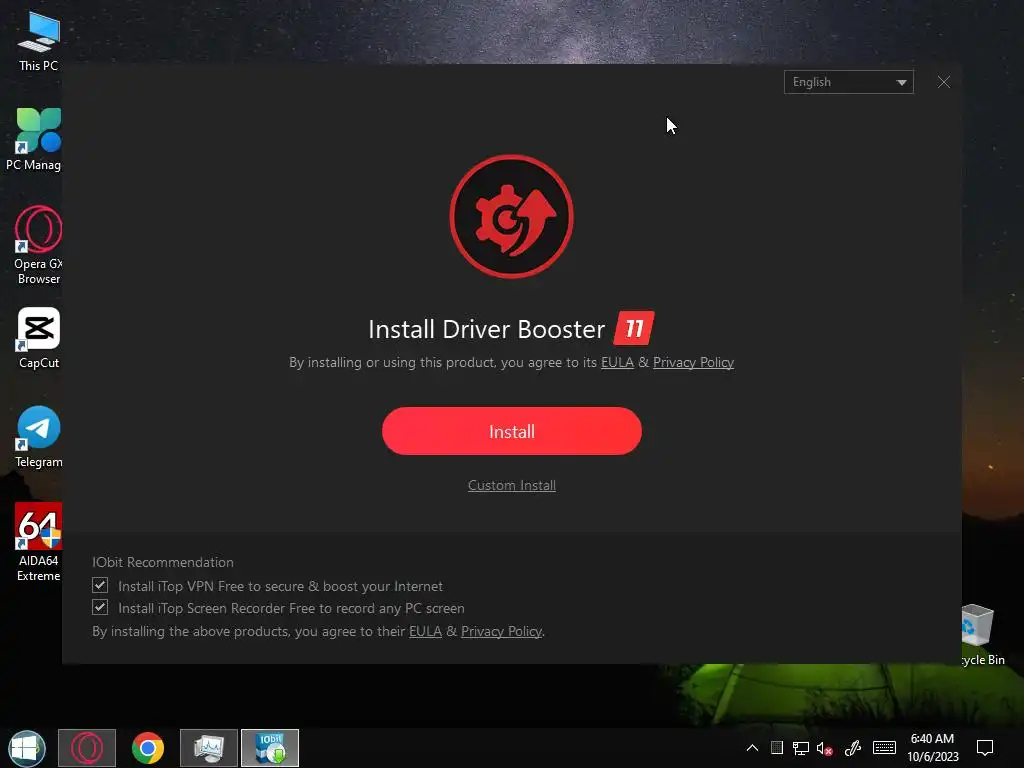Viewport: 1024px width, 768px height.
Task: Open the notification action center
Action: [x=985, y=748]
